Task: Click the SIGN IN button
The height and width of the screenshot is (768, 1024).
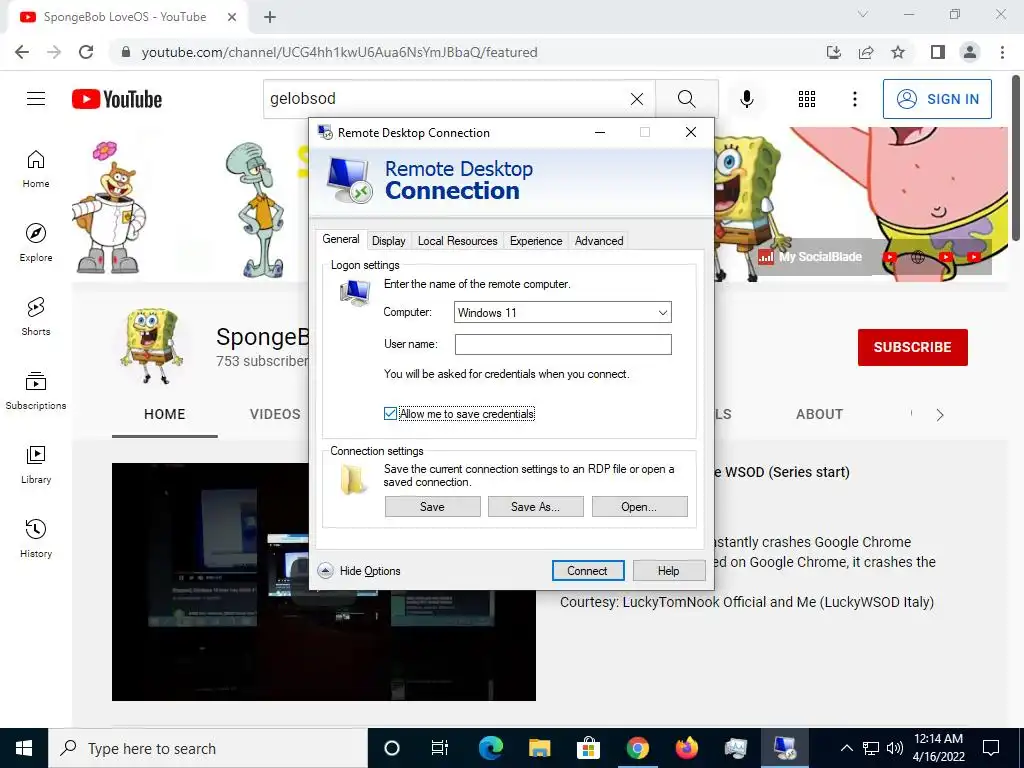Action: pos(937,99)
